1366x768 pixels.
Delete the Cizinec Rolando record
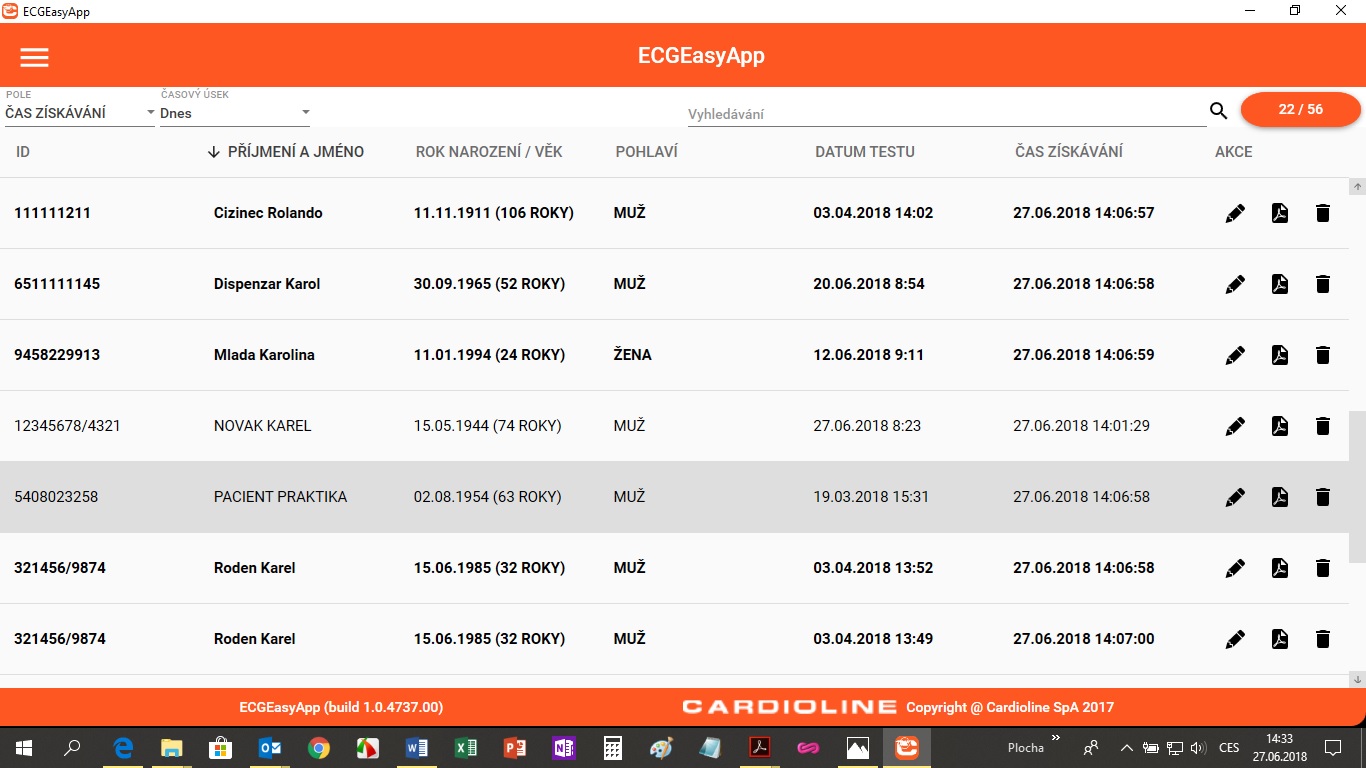tap(1323, 213)
